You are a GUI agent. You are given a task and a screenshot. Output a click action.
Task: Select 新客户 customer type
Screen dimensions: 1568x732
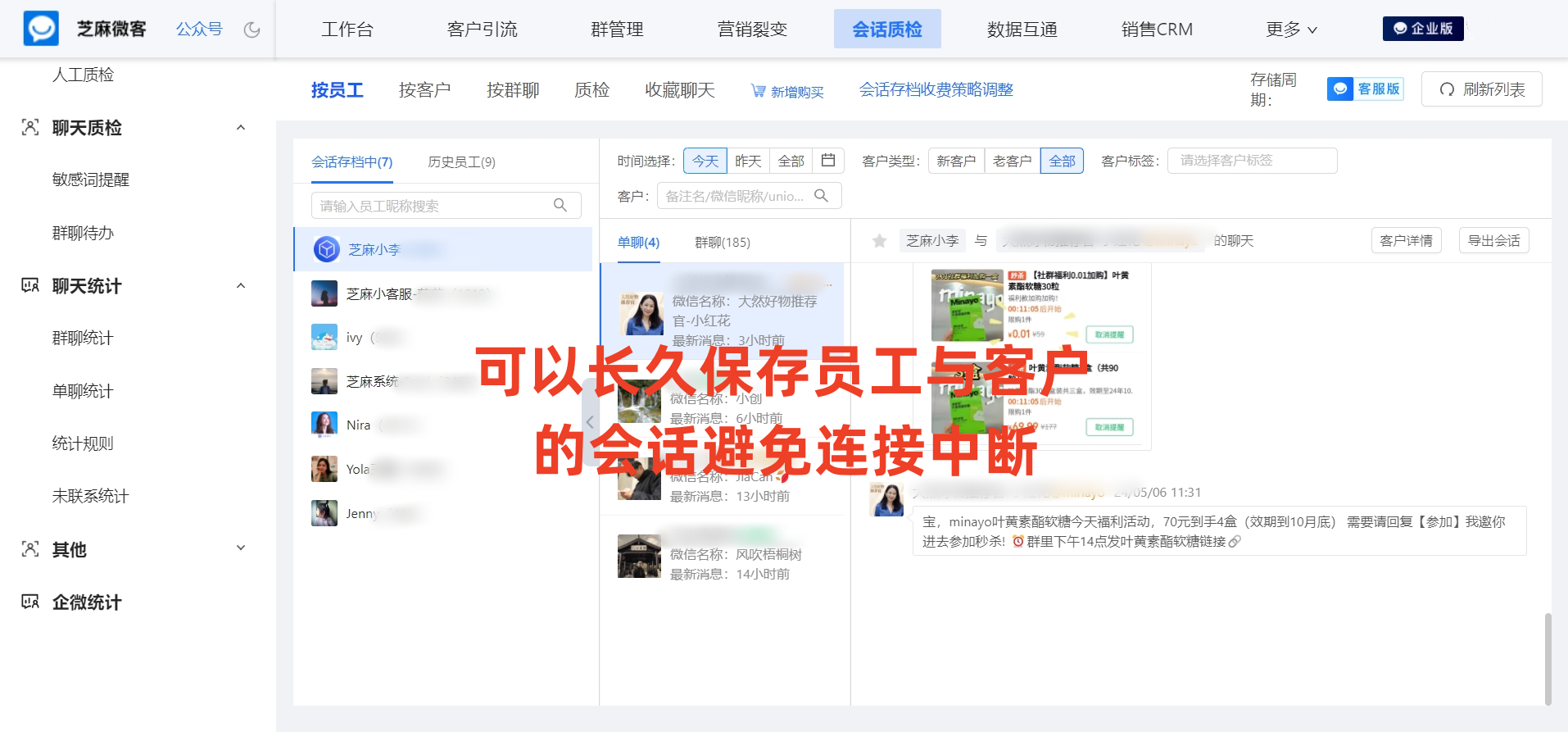(x=956, y=161)
